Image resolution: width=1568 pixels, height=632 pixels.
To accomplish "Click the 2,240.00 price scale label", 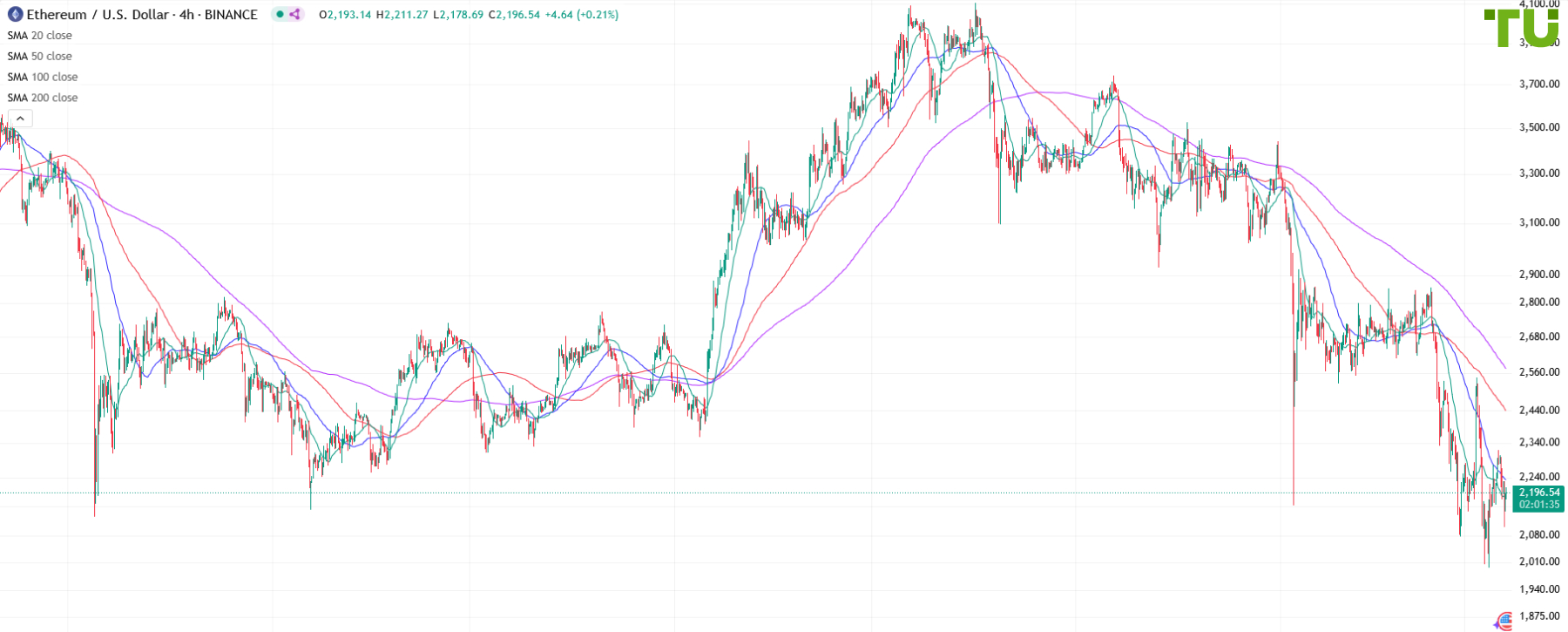I will pos(1539,477).
